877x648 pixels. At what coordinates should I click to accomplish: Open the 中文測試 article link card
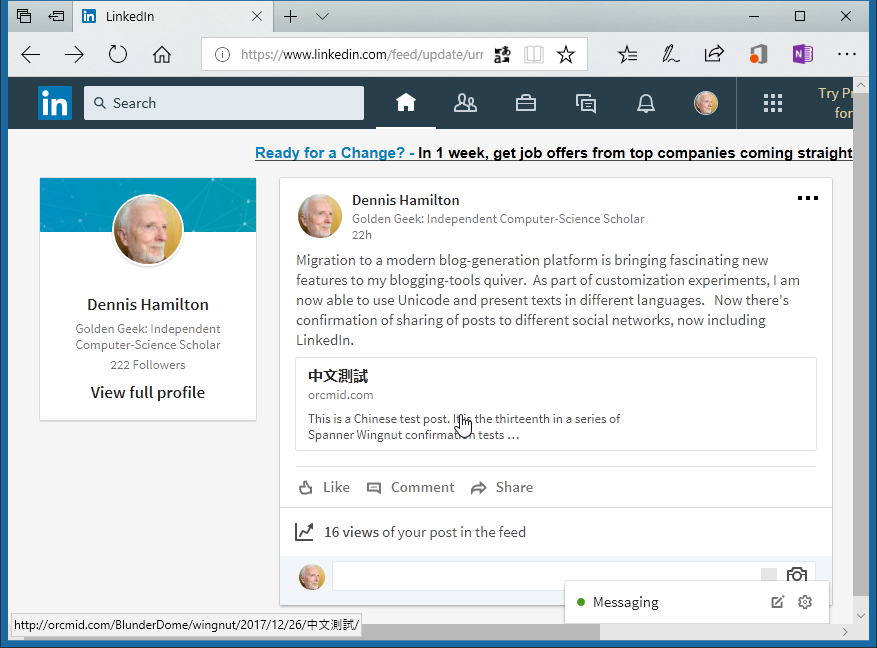(556, 404)
